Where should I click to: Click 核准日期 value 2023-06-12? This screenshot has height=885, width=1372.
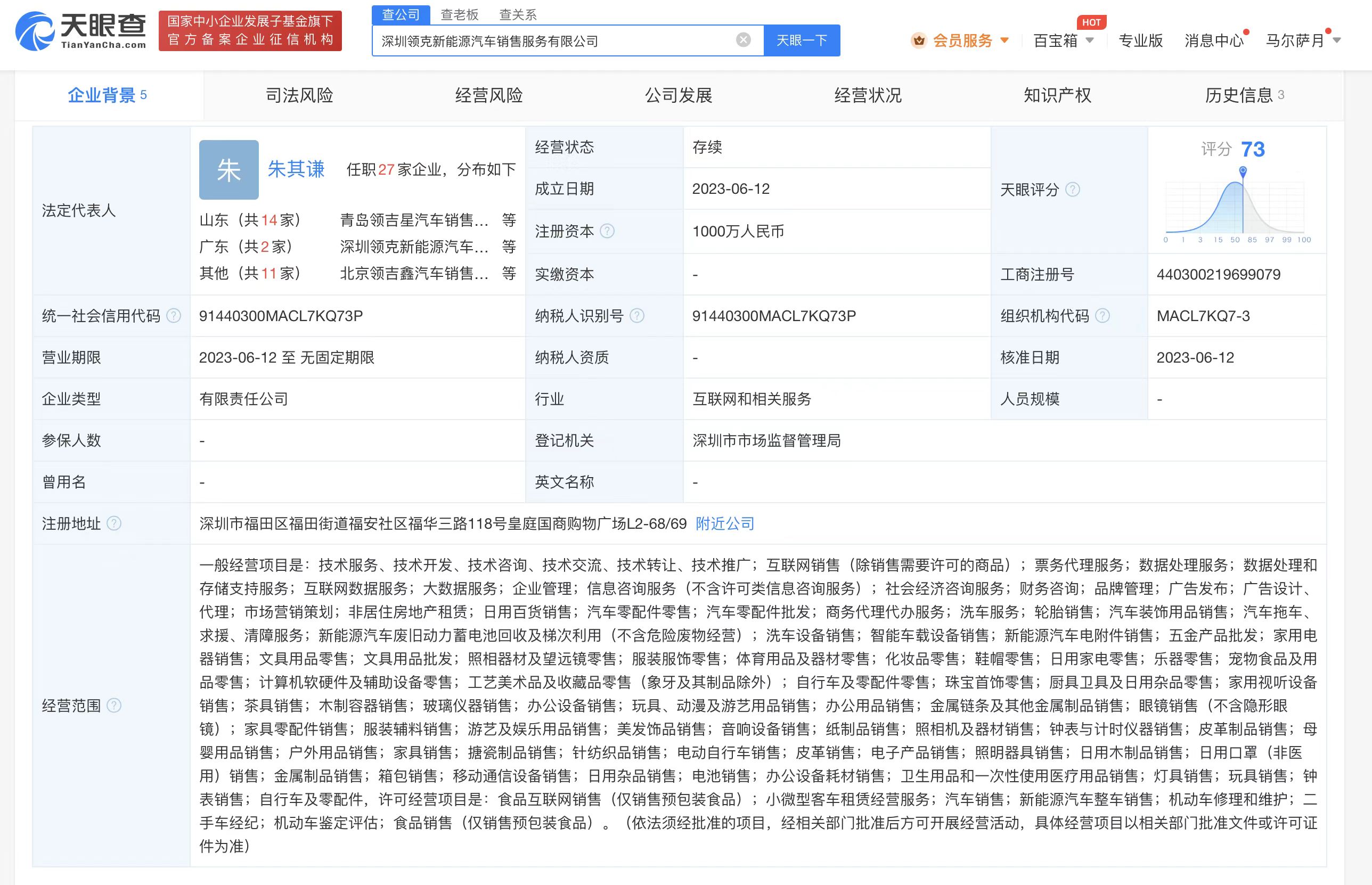tap(1195, 357)
